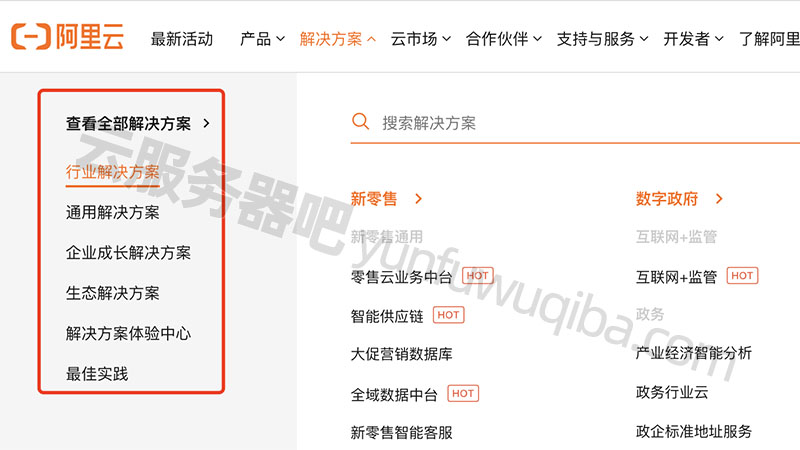Click the arrow next to 数字政府

(x=719, y=198)
